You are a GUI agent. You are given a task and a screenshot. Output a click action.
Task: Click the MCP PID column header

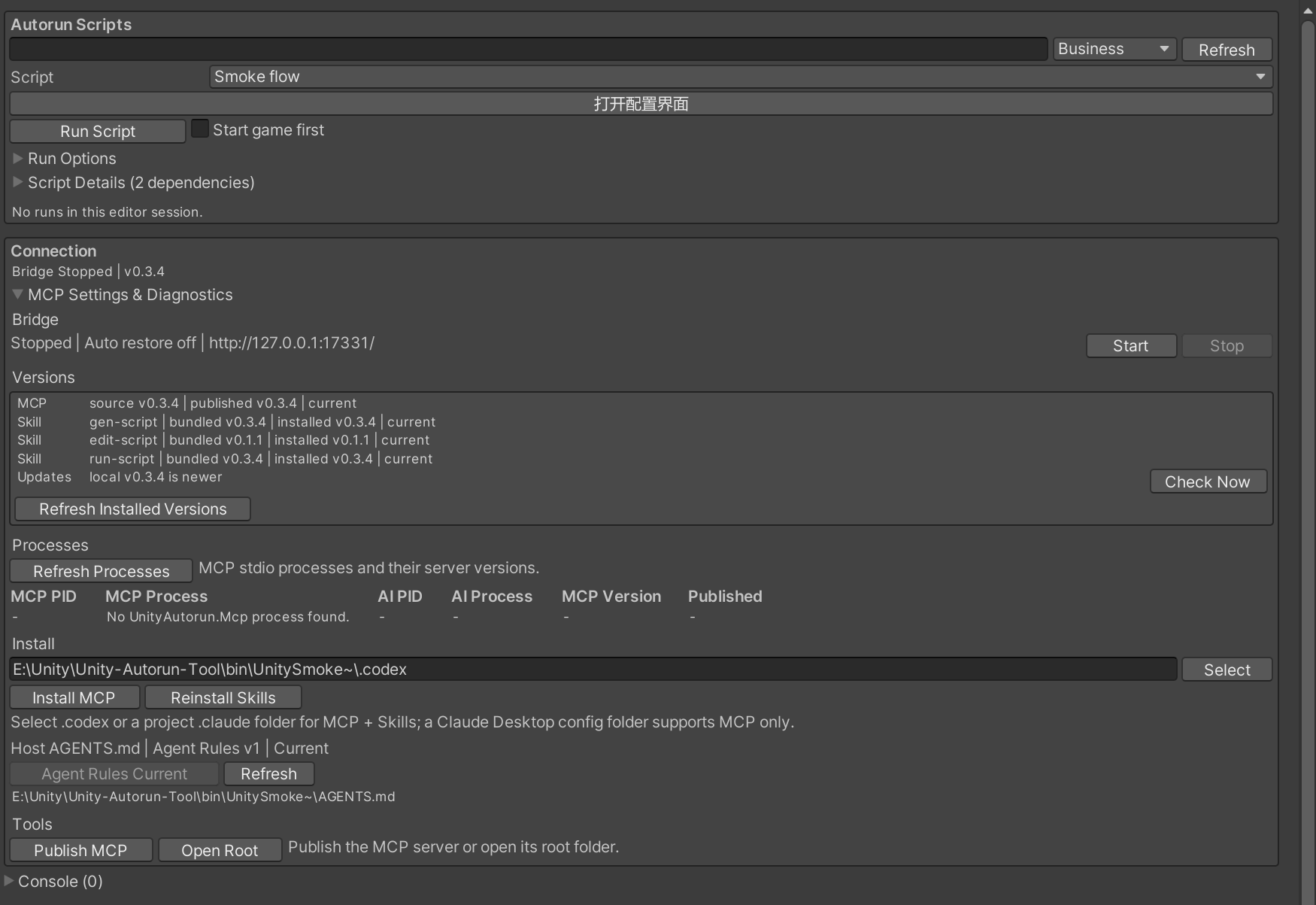44,597
